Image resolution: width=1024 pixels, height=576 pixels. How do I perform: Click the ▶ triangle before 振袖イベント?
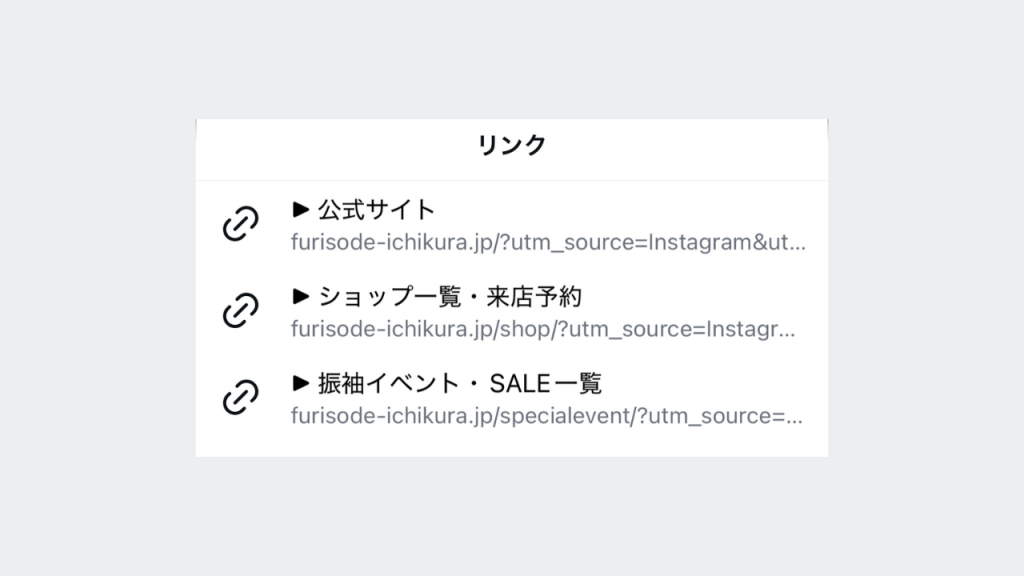[x=300, y=383]
